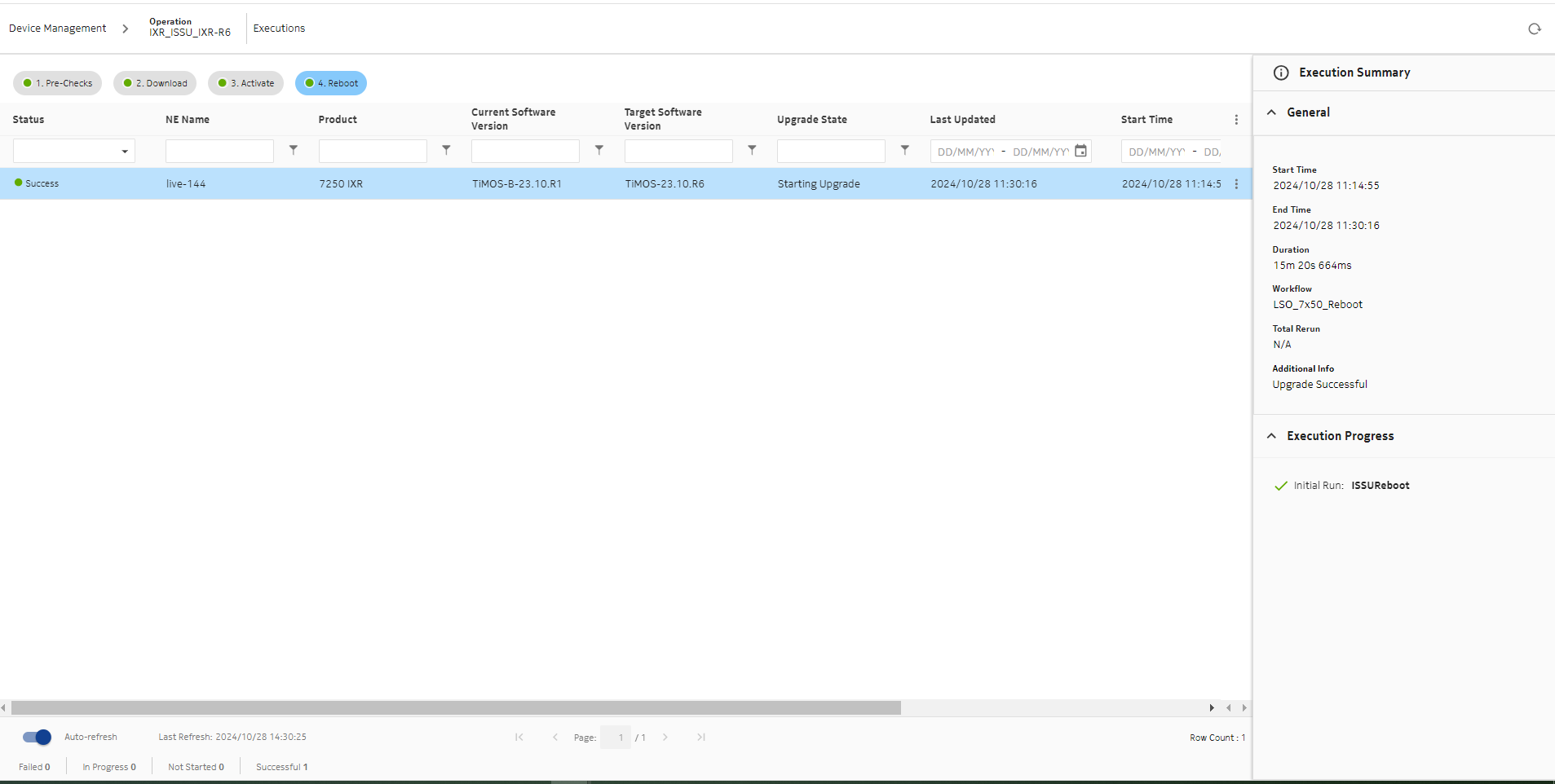Open the Last Updated calendar picker
Viewport: 1555px width, 784px height.
tap(1080, 151)
